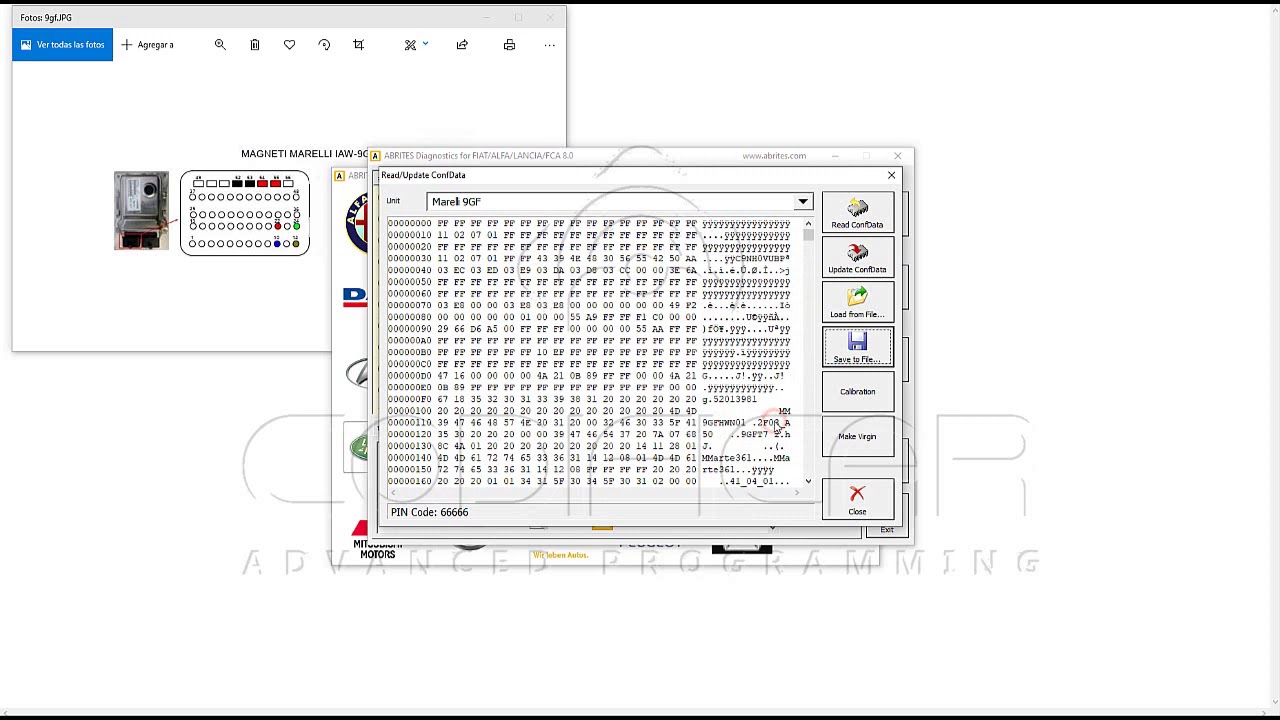Viewport: 1280px width, 720px height.
Task: Click the favorite heart icon in Photos
Action: (x=289, y=45)
